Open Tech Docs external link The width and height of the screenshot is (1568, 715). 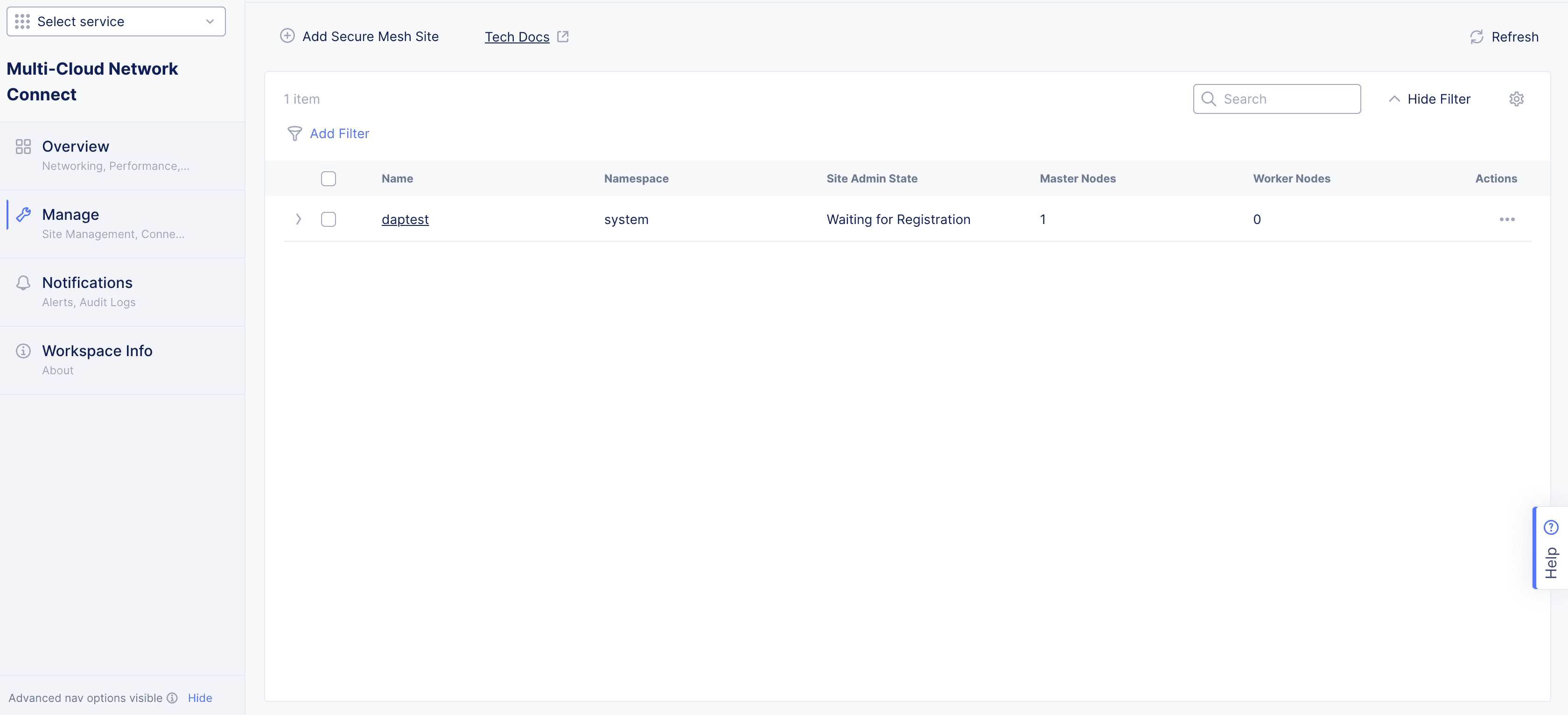(527, 36)
